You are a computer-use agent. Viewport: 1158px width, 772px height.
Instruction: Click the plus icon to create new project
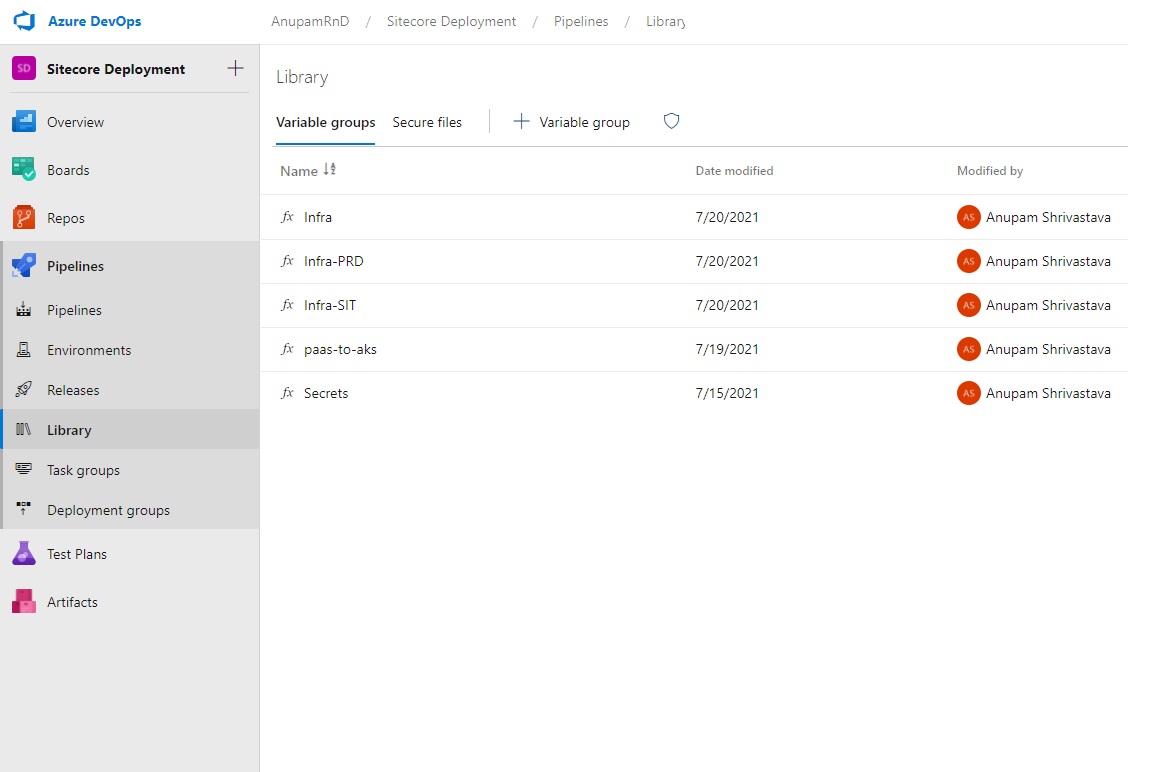point(234,68)
